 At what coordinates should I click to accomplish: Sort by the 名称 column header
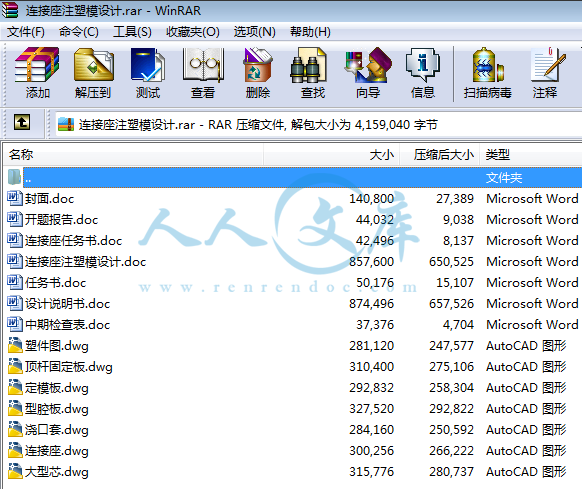134,154
